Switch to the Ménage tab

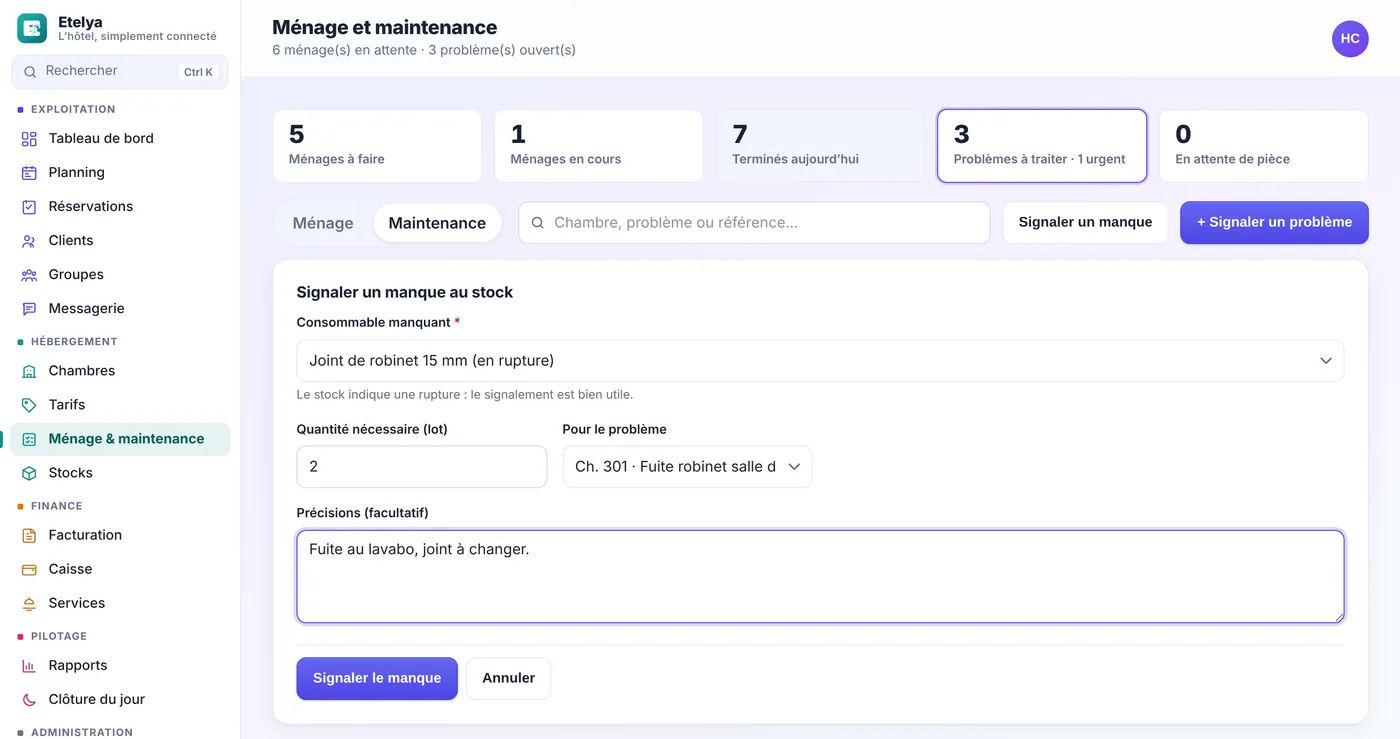(323, 223)
